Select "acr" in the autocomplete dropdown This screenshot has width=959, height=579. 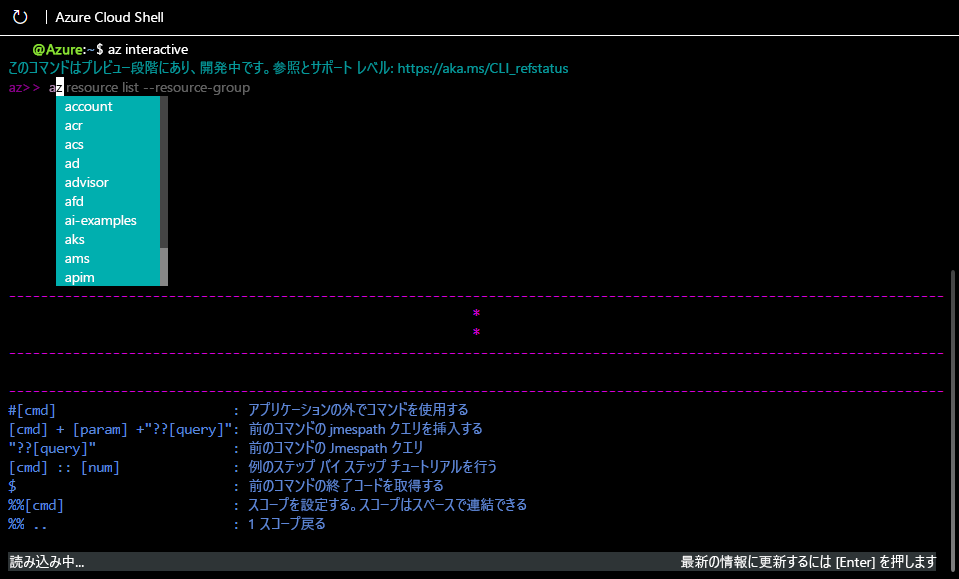pos(74,125)
